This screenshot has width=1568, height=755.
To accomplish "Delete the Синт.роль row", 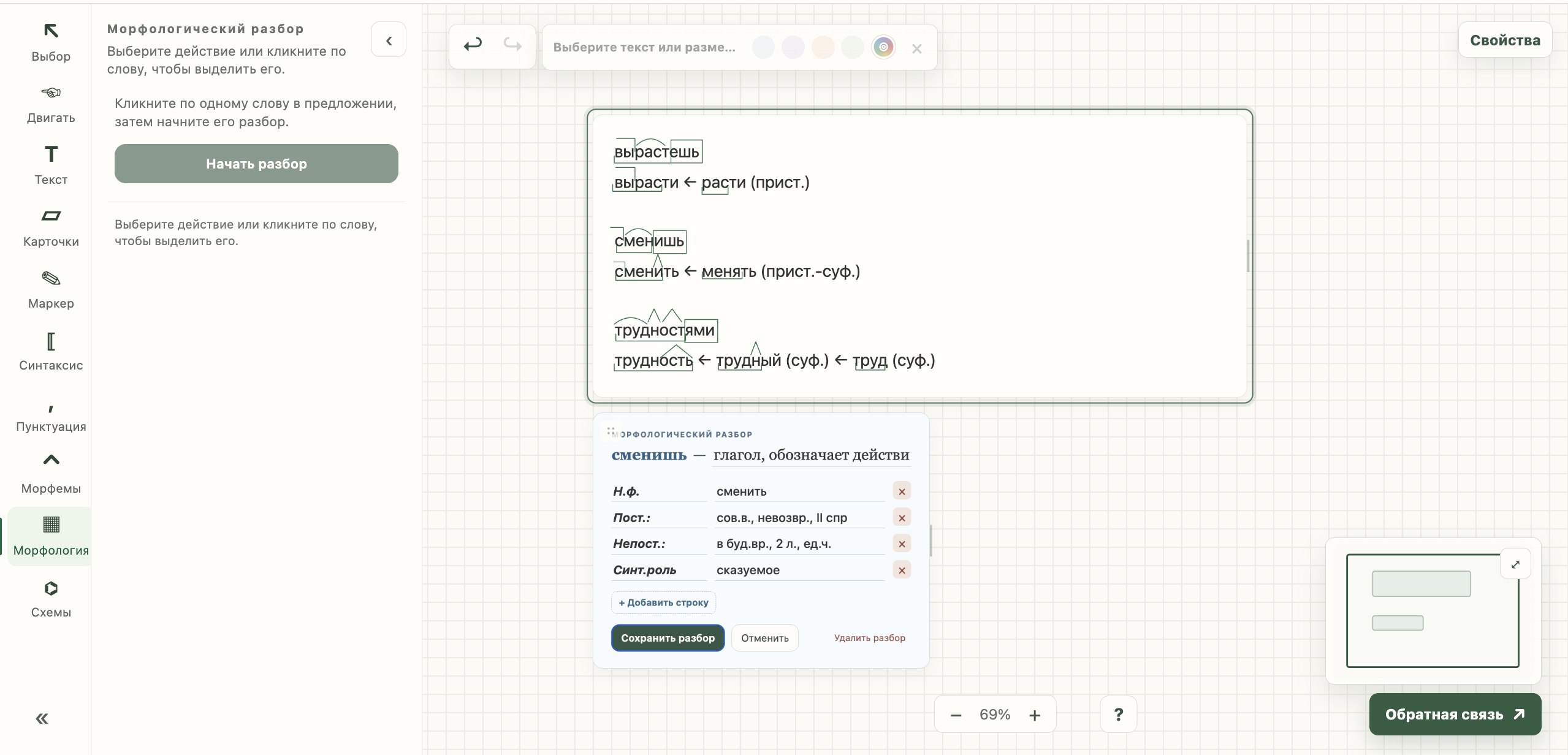I will pos(902,570).
